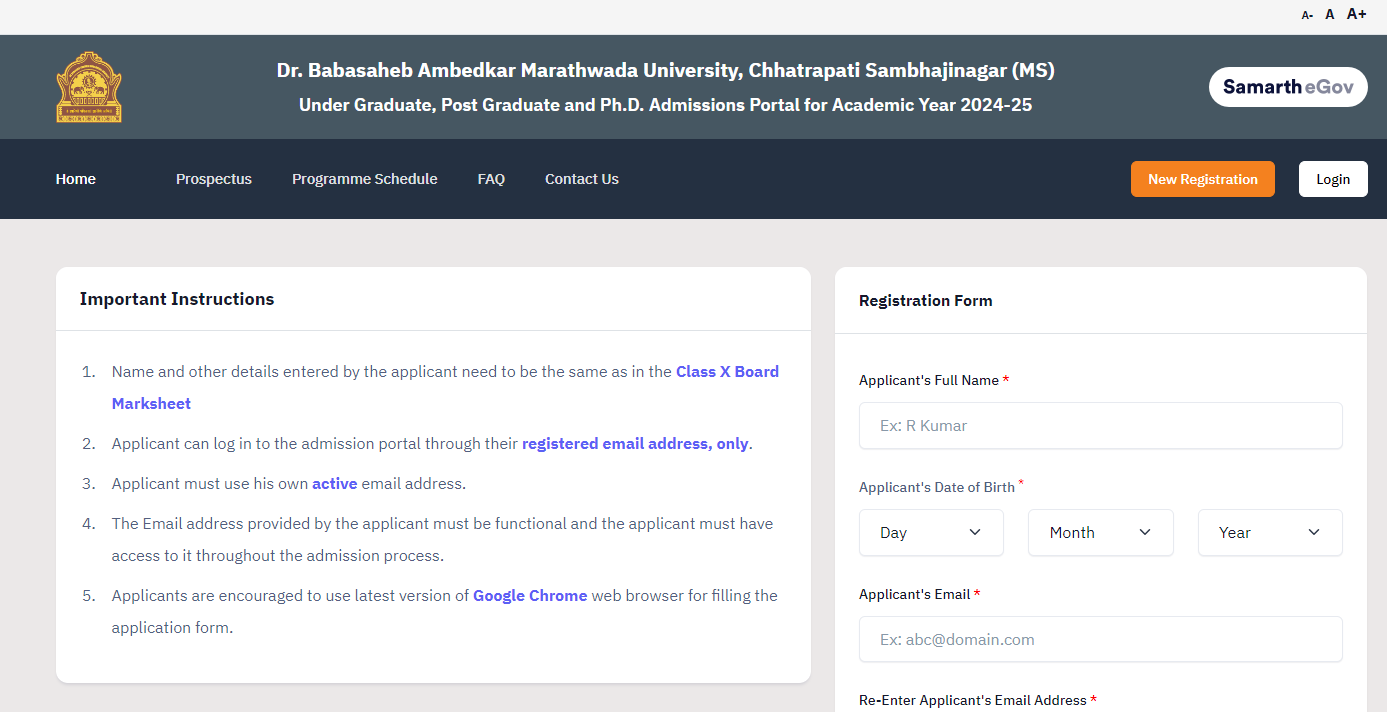The image size is (1387, 712).
Task: Click the Samarth eGov logo
Action: [1288, 86]
